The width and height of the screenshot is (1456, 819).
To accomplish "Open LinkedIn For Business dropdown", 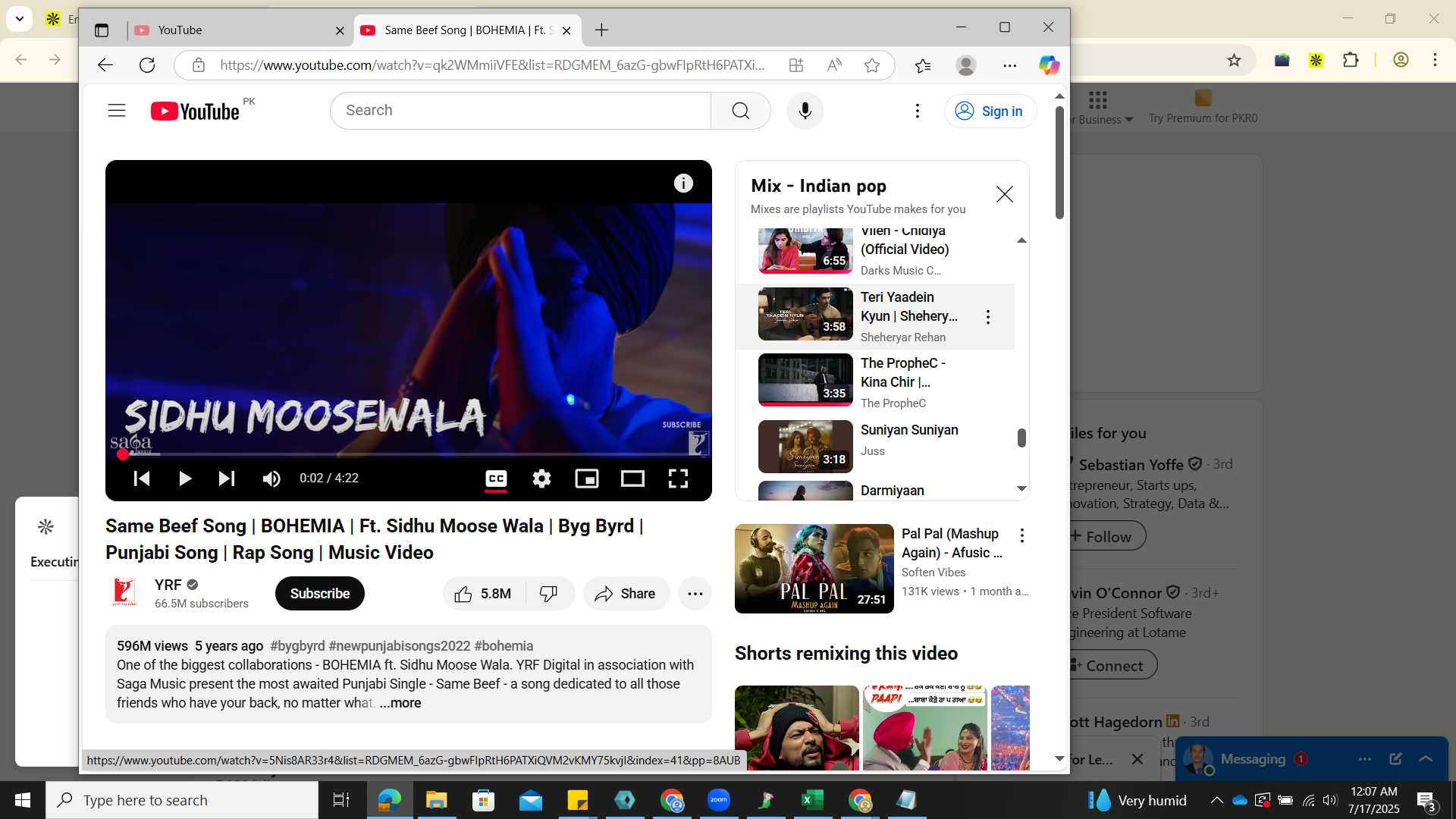I will [1099, 108].
